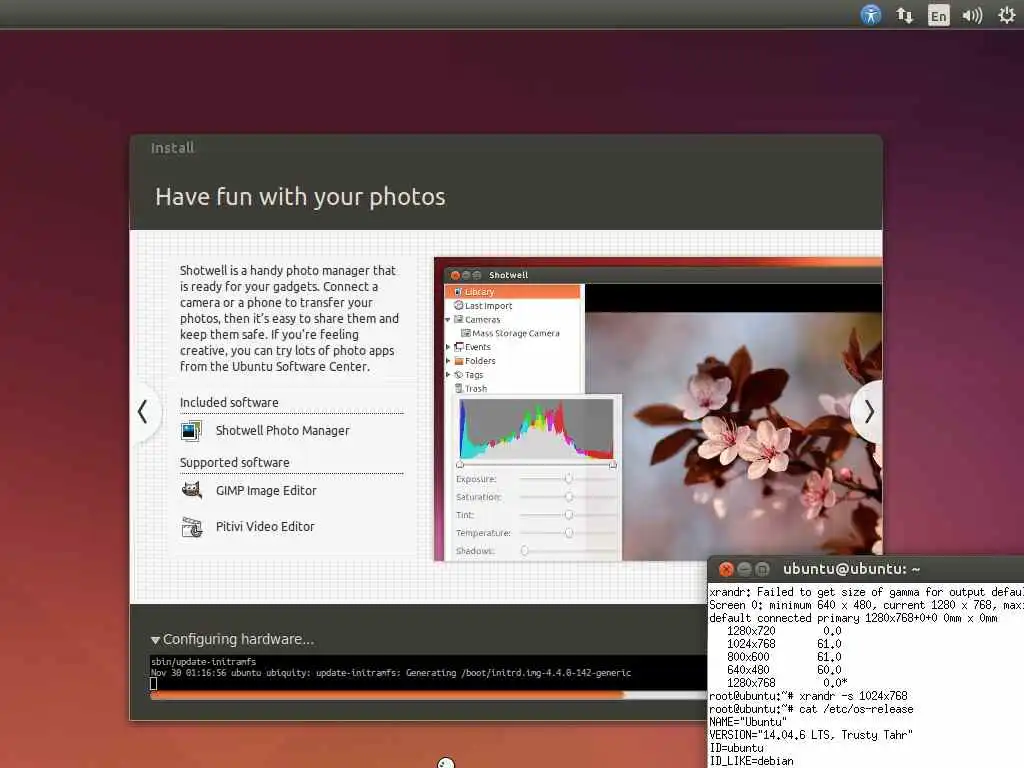Click the Shotwell Photo Manager label
1024x768 pixels.
[x=282, y=430]
